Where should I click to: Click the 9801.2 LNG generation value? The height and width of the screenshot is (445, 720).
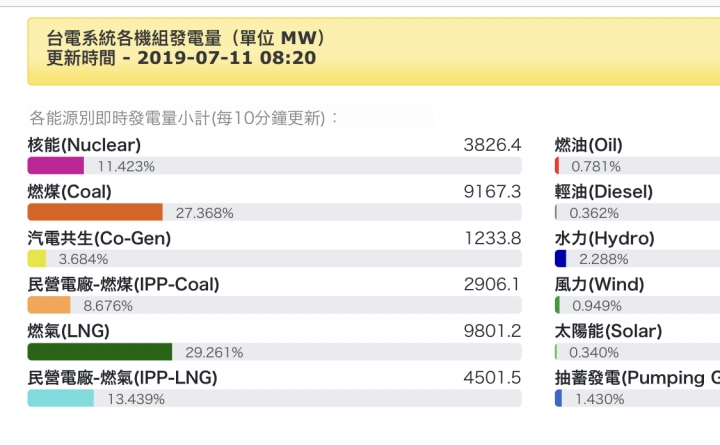492,331
